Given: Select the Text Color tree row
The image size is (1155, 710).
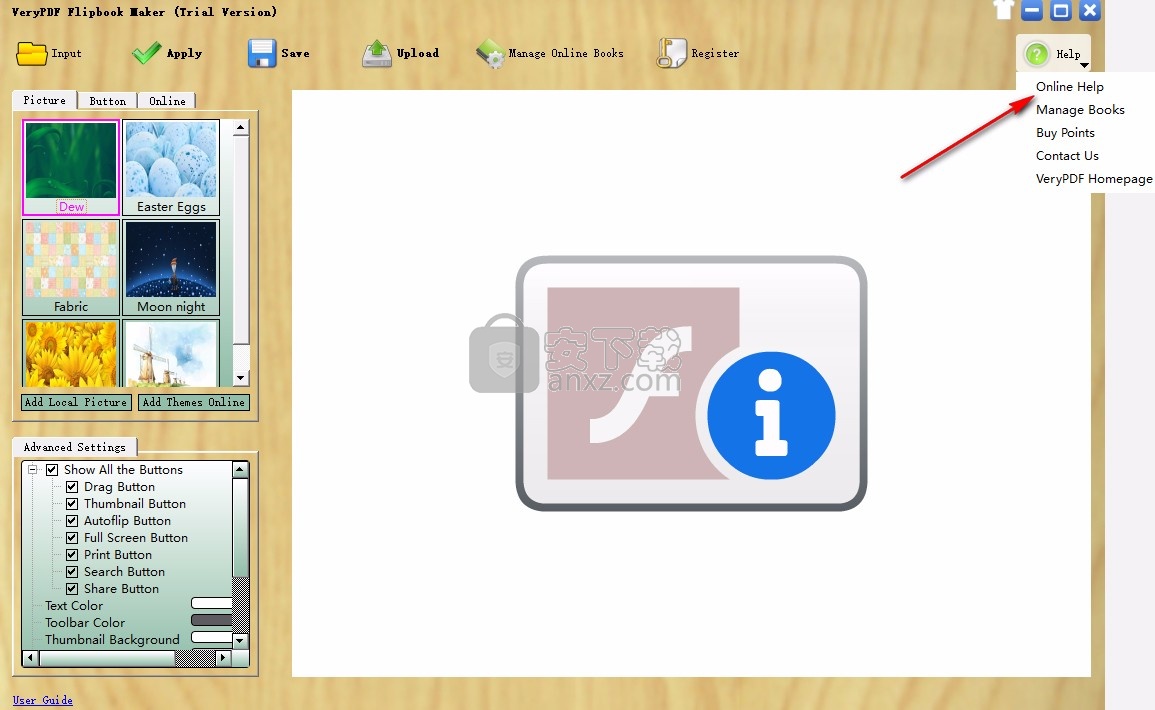Looking at the screenshot, I should point(74,605).
